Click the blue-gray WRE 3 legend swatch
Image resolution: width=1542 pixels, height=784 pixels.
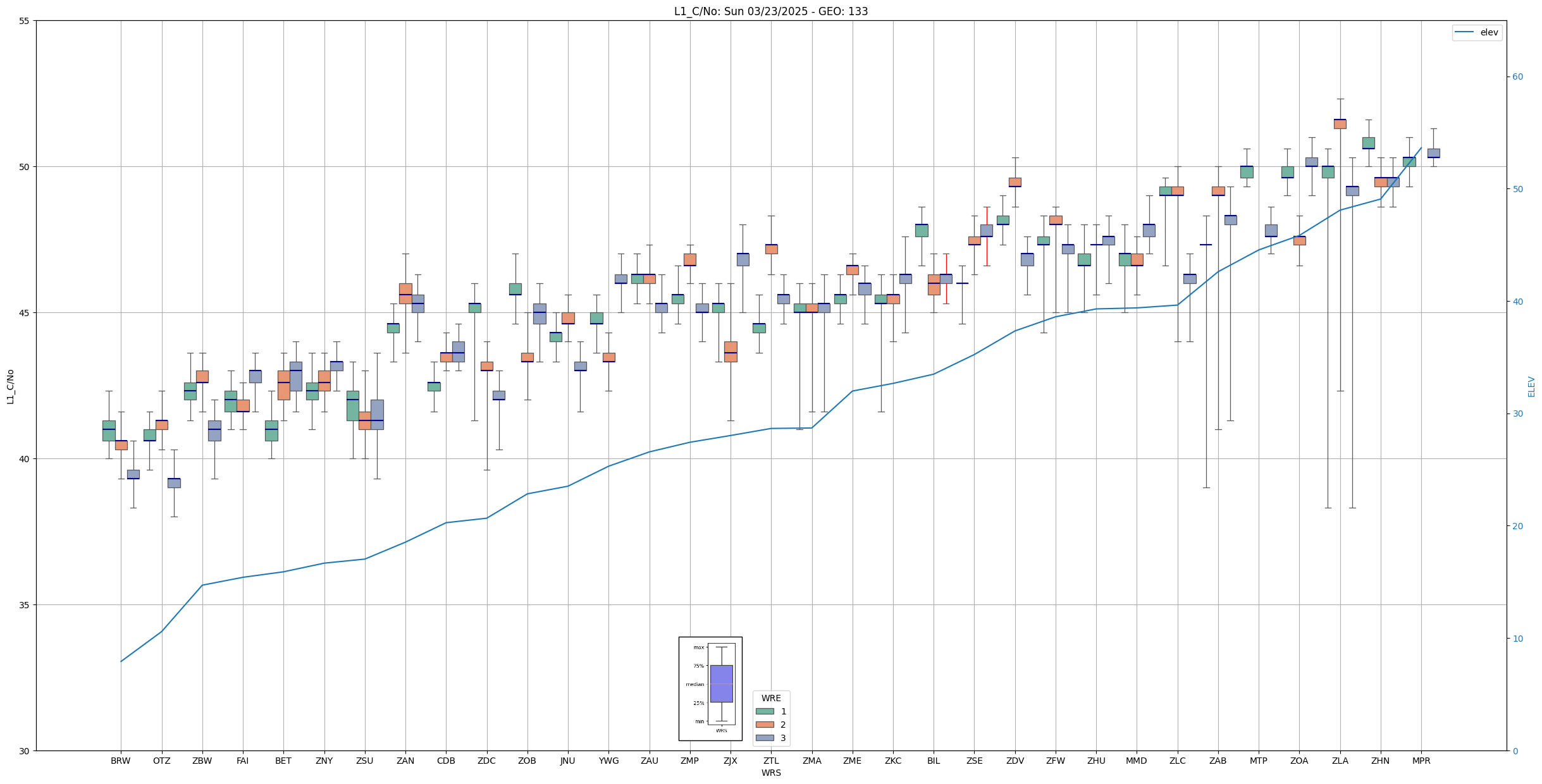coord(764,738)
